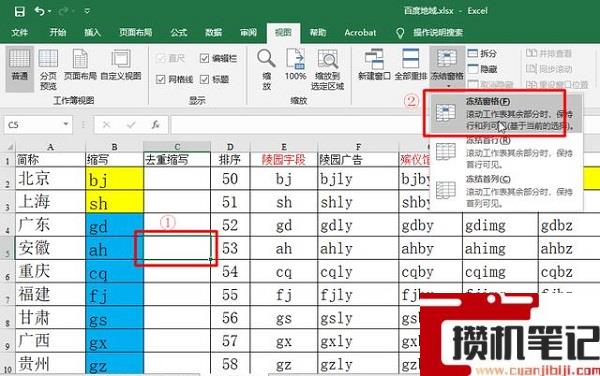Image resolution: width=600 pixels, height=376 pixels.
Task: Select column F header
Action: click(x=358, y=147)
